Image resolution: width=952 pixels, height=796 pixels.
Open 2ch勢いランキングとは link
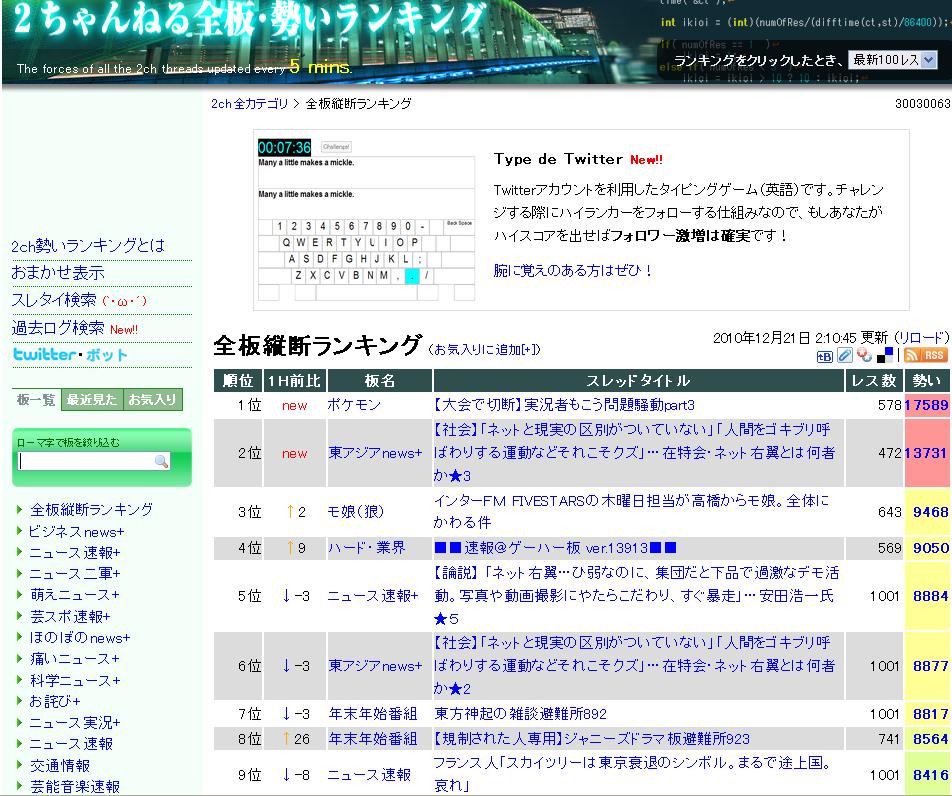(88, 246)
